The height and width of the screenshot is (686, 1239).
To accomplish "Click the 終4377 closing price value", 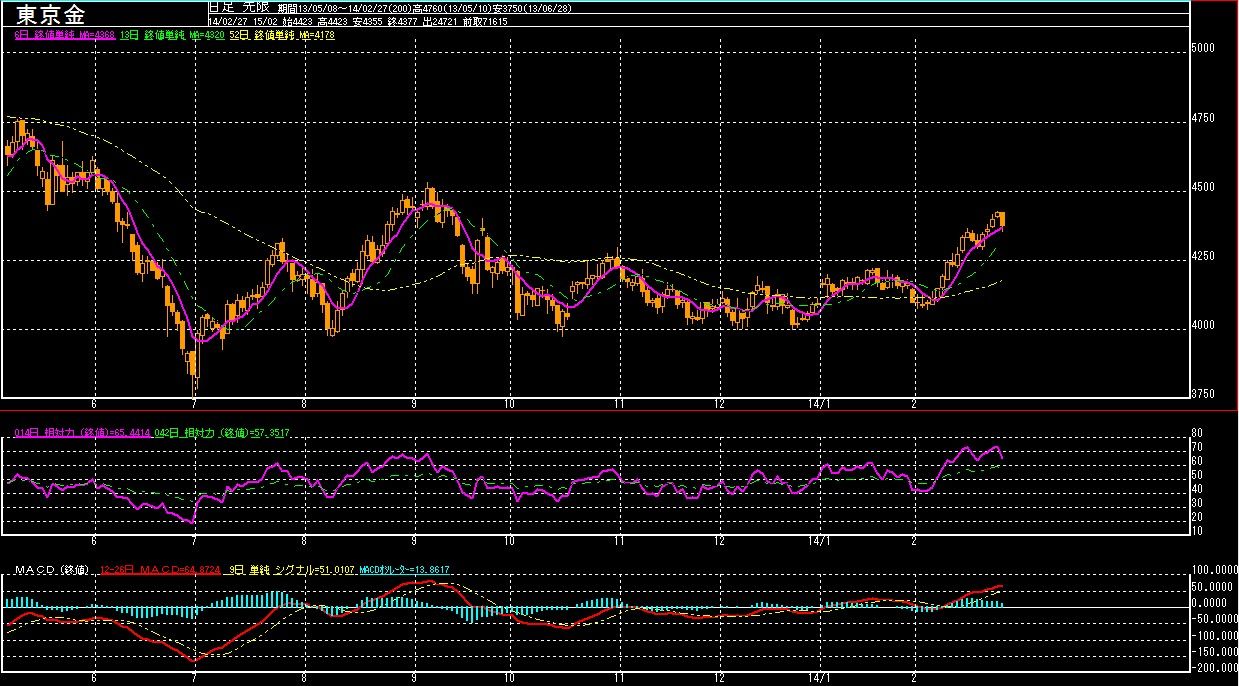I will coord(404,21).
